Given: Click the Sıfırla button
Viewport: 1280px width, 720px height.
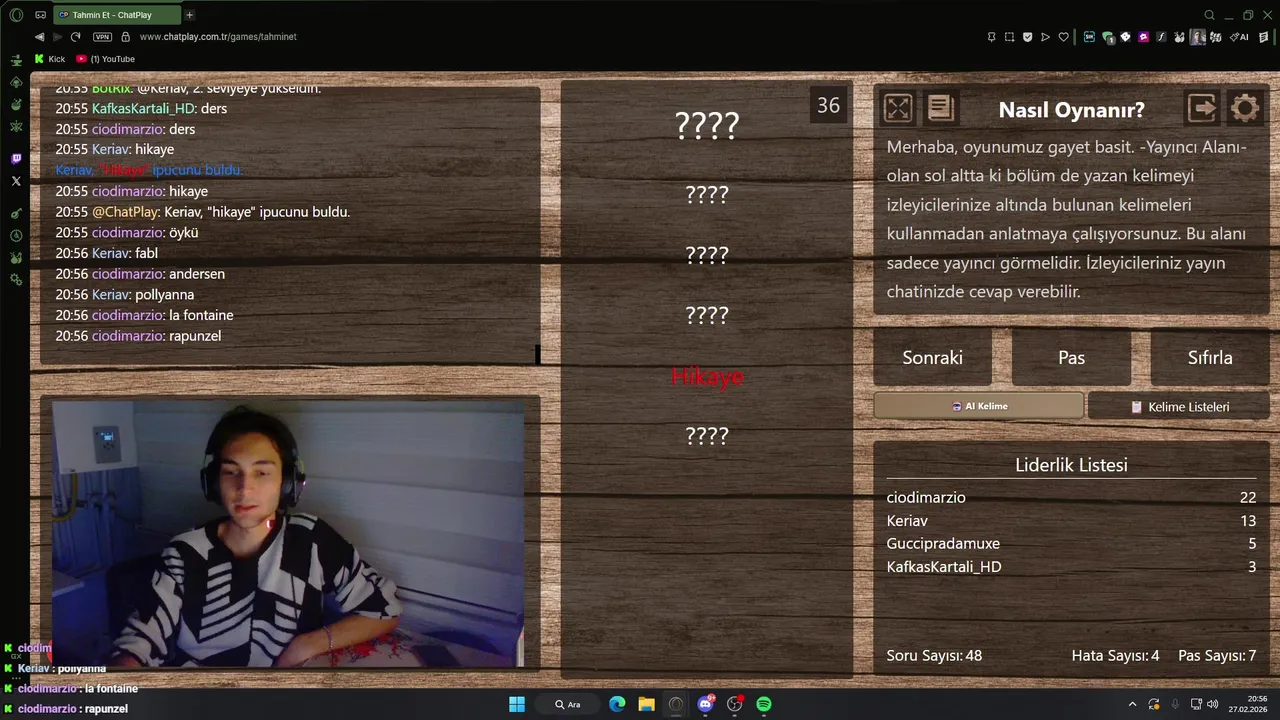Looking at the screenshot, I should coord(1210,357).
